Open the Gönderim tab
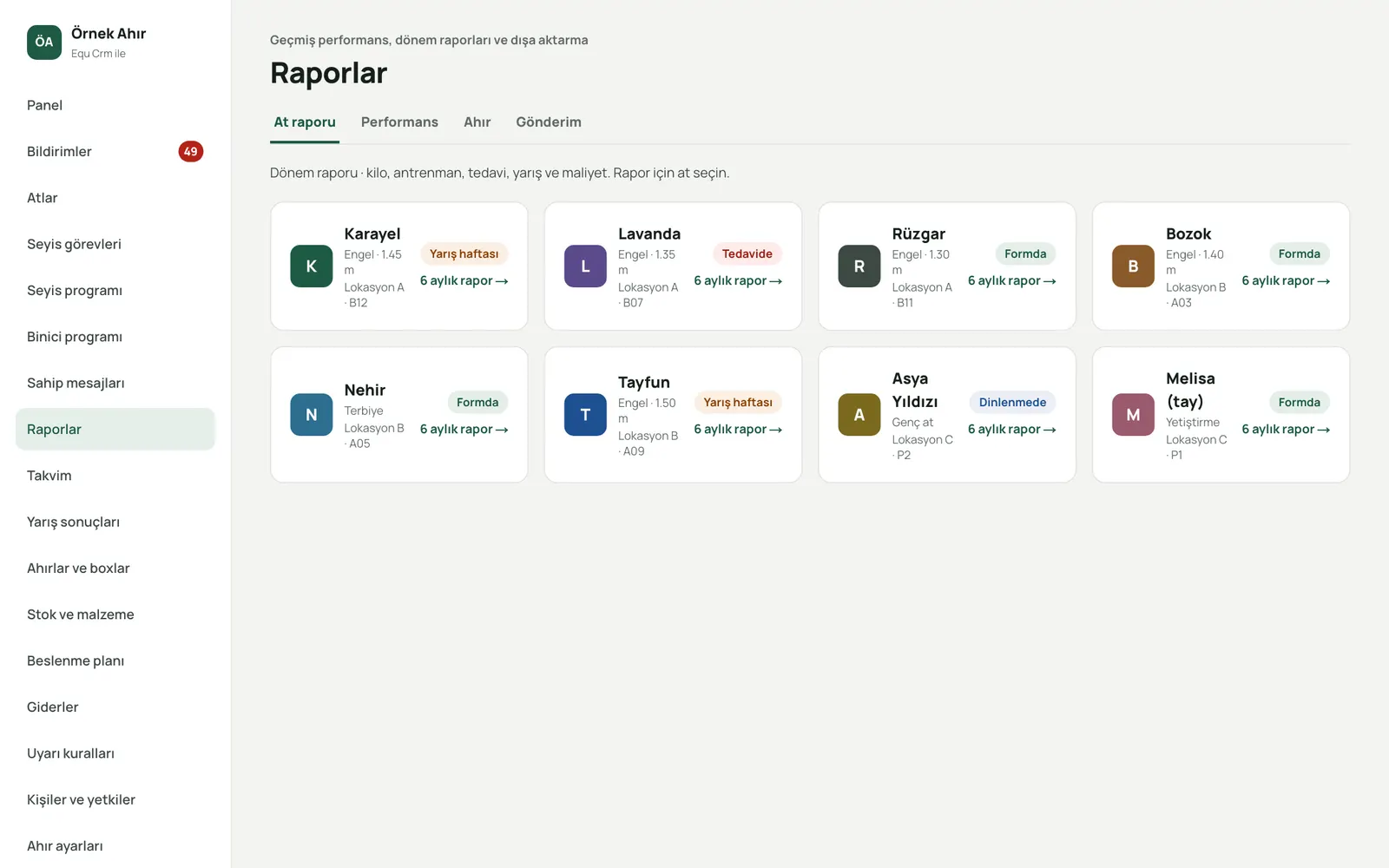1389x868 pixels. (x=549, y=122)
